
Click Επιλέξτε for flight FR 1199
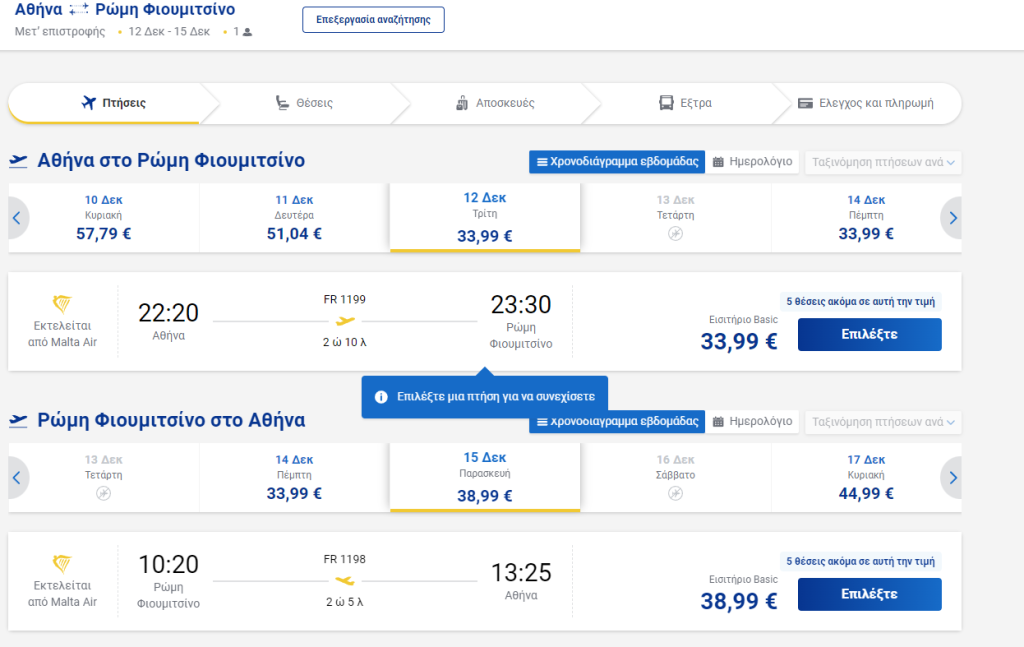tap(869, 334)
